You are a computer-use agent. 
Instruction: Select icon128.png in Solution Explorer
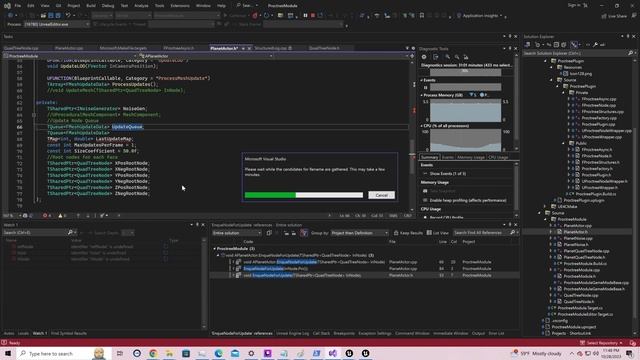pos(580,74)
